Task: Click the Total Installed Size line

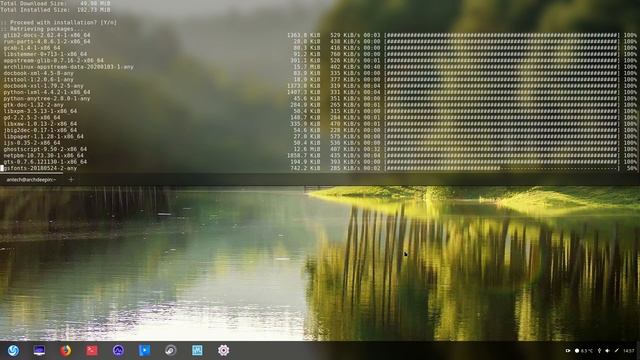Action: coord(56,10)
